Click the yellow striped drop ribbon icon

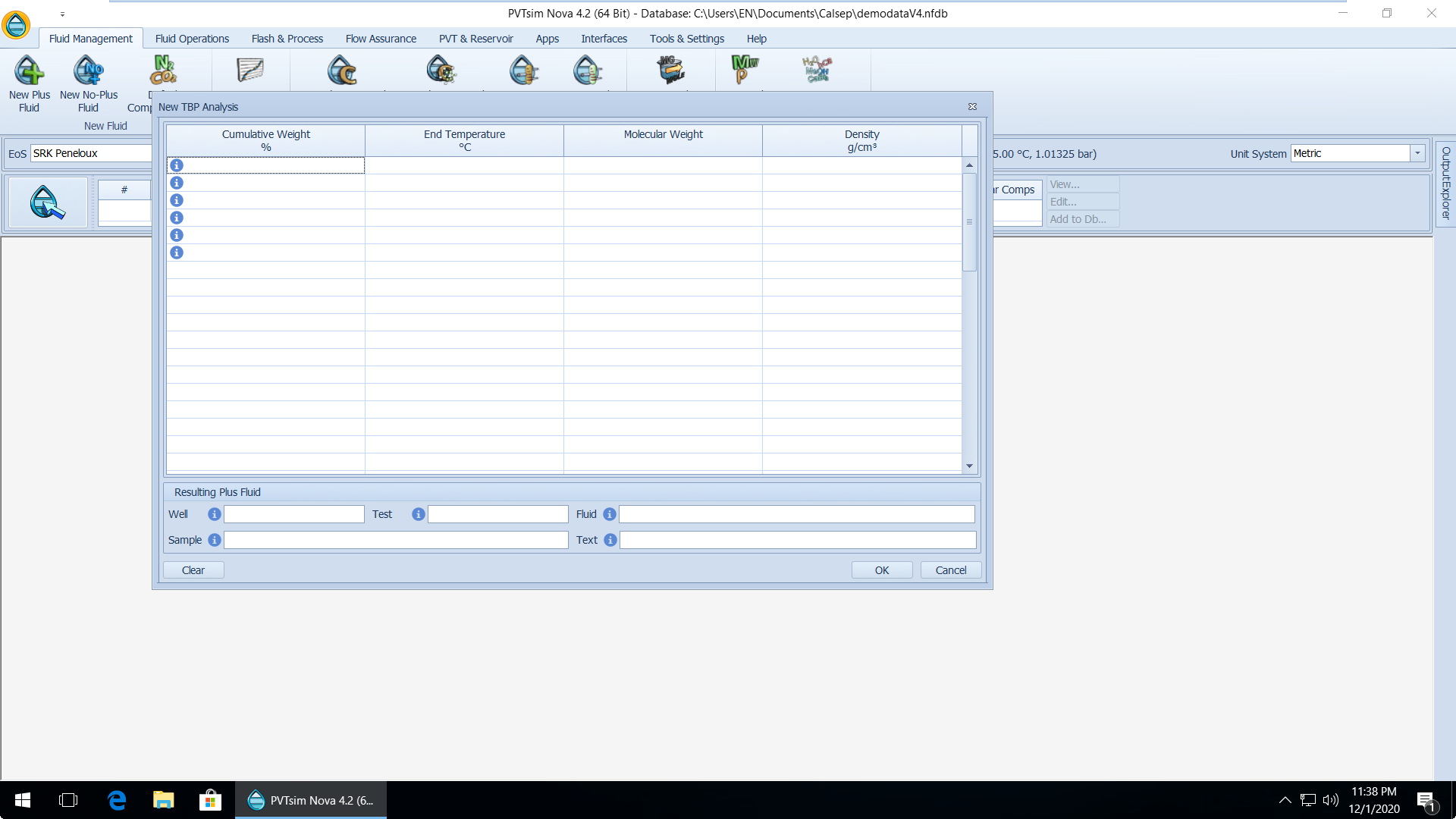(524, 70)
